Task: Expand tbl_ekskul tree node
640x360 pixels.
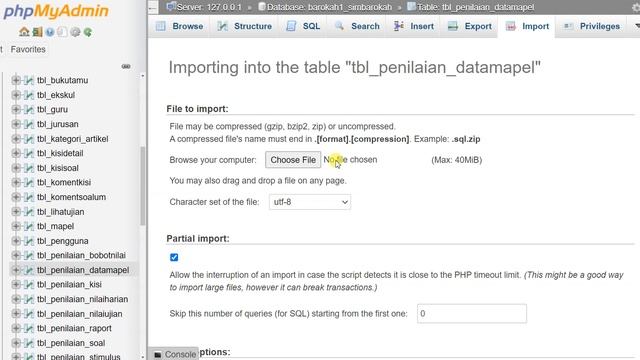Action: pyautogui.click(x=16, y=95)
